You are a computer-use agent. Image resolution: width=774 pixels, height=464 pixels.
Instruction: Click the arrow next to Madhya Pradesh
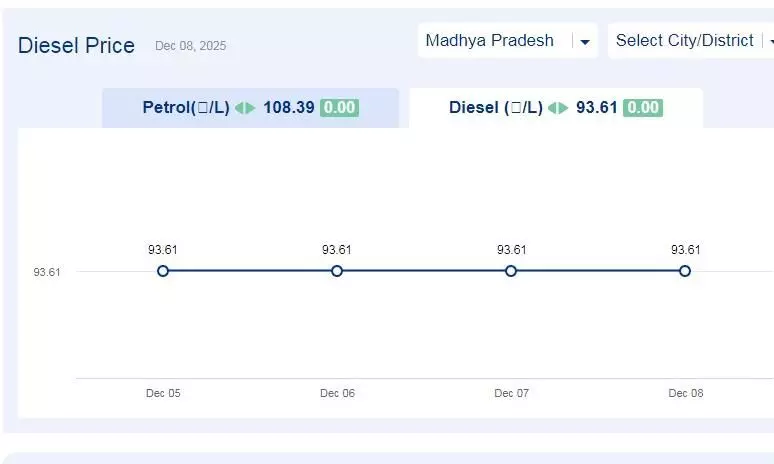click(x=585, y=42)
